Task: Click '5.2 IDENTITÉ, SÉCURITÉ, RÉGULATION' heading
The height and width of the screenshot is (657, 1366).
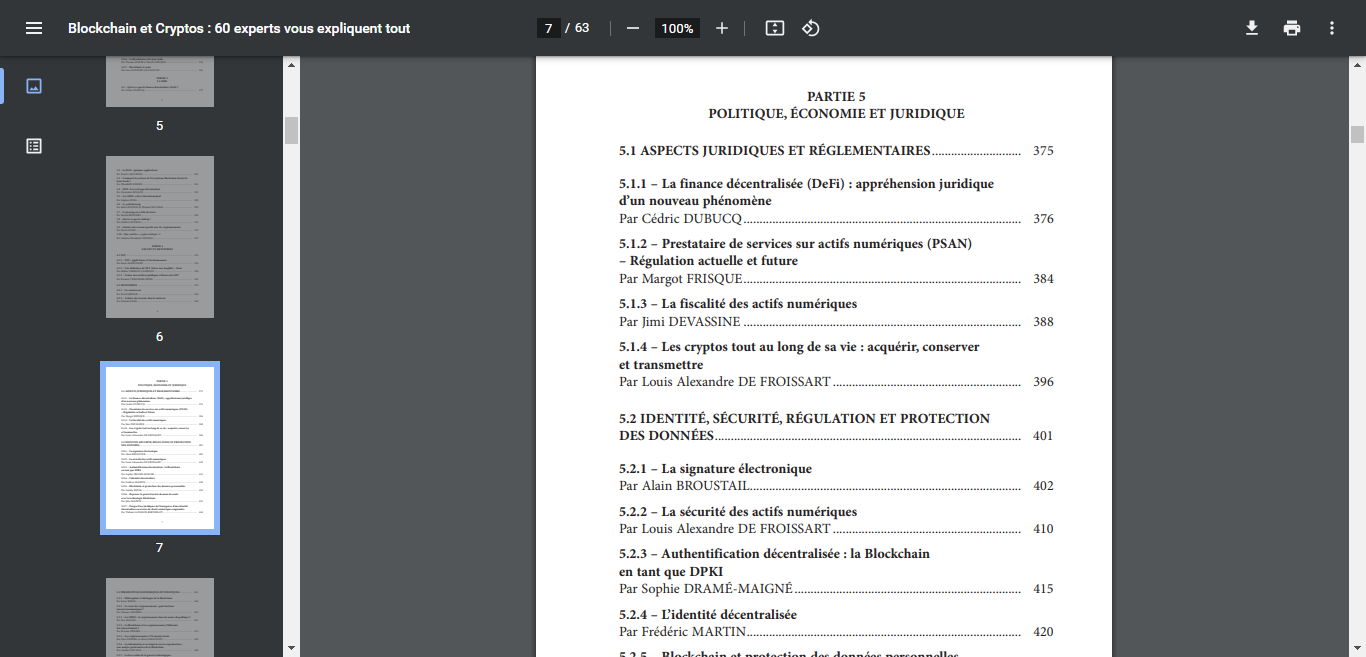Action: pos(804,427)
